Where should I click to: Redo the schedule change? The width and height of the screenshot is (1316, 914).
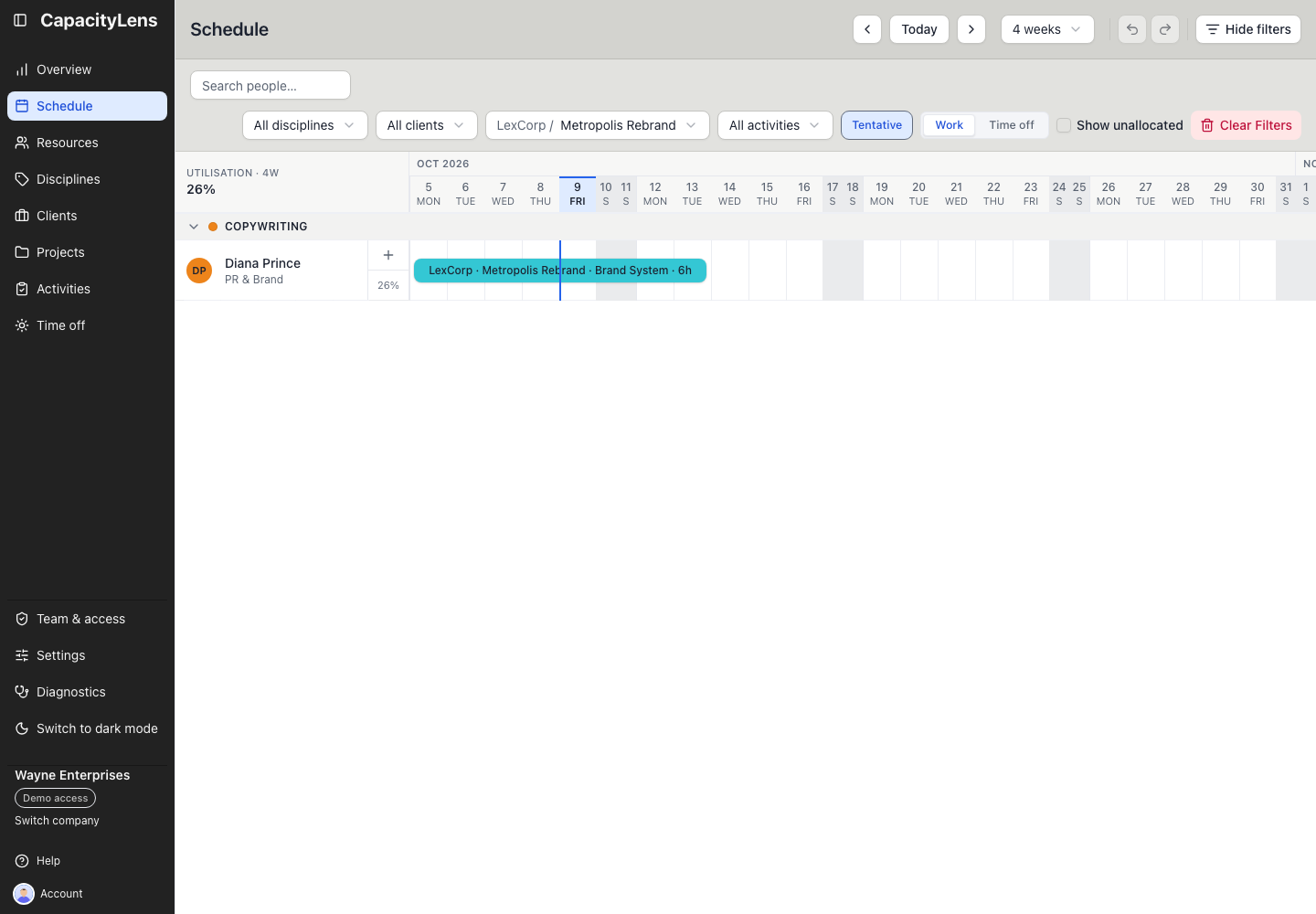point(1165,29)
